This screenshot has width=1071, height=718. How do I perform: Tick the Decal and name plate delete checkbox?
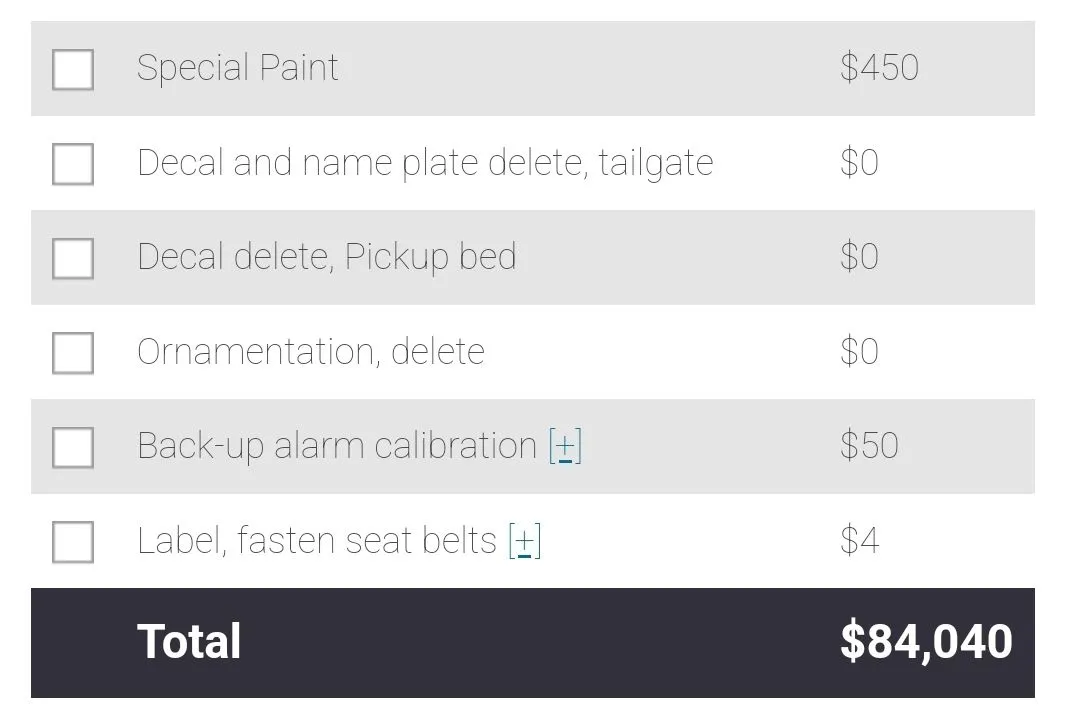point(73,164)
